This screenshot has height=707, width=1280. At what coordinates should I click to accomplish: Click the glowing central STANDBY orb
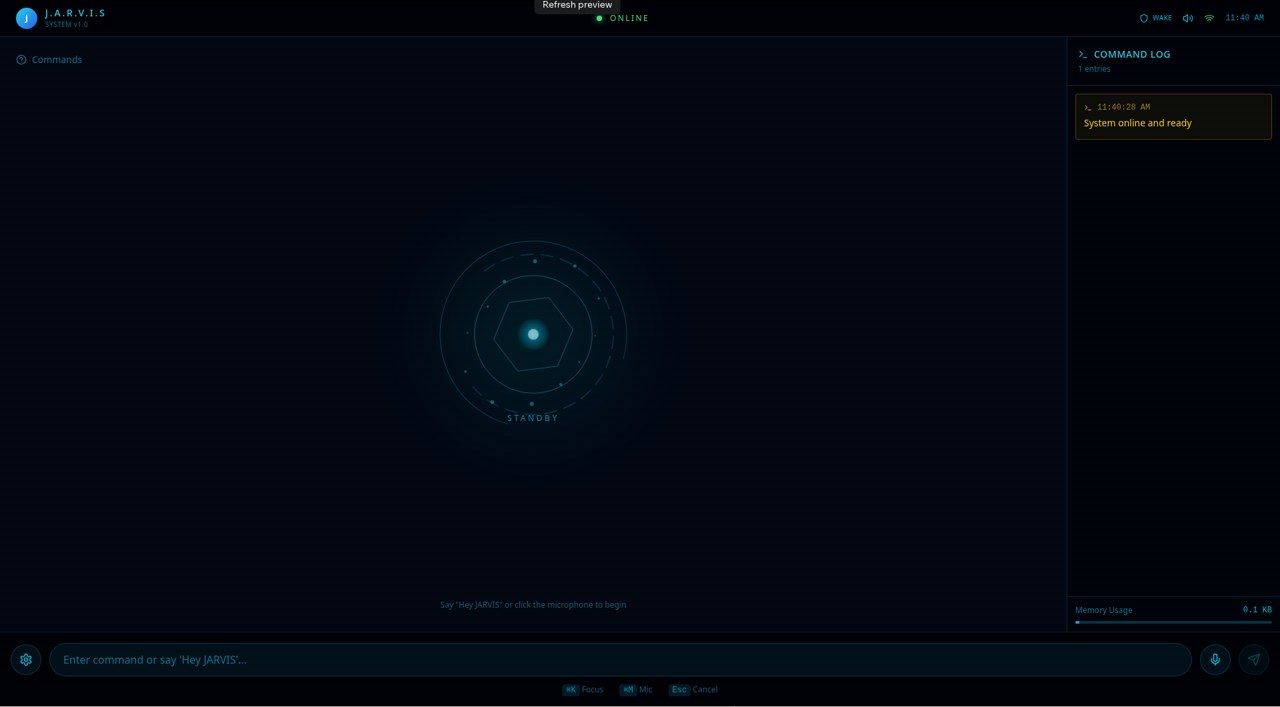533,334
